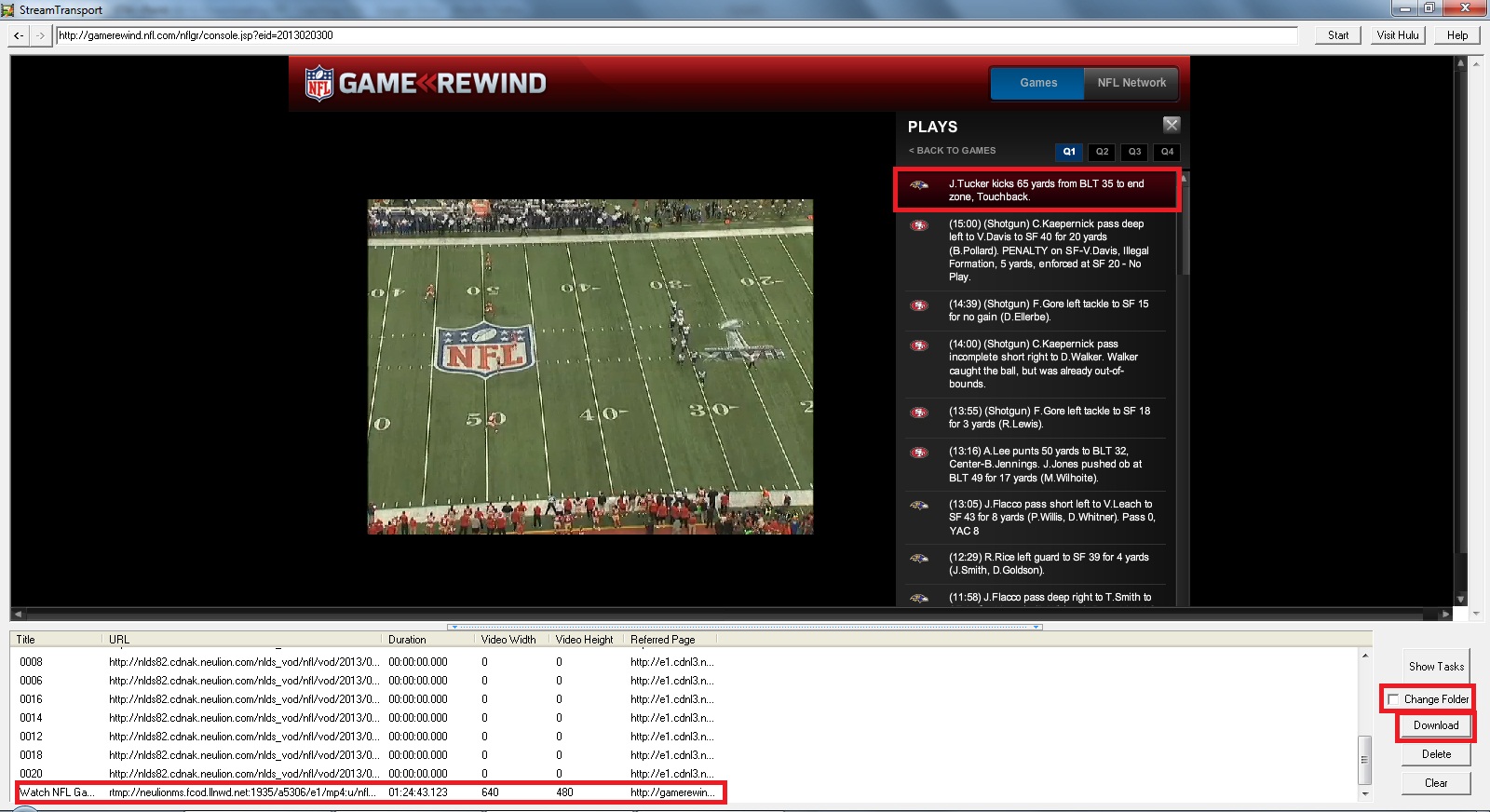1490x812 pixels.
Task: Select the "J.Tucker kicks 65 yards" play
Action: pos(1037,190)
